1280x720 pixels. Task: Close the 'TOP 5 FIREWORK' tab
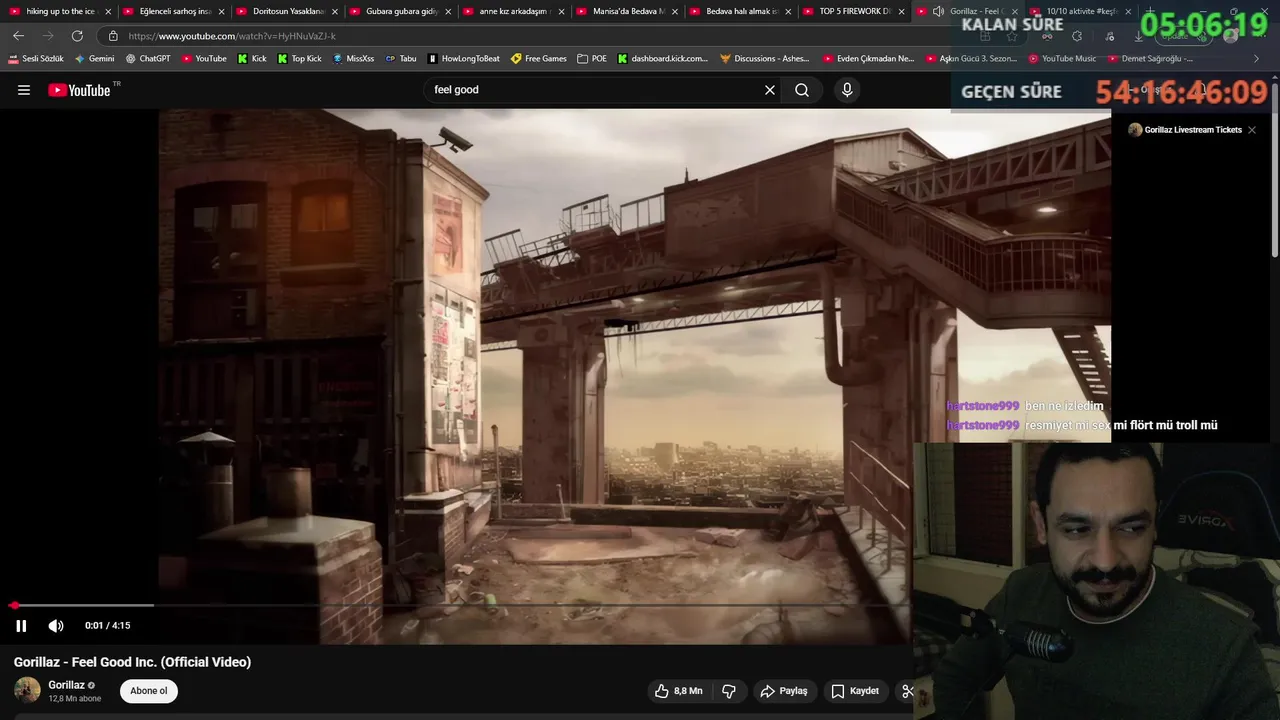click(x=901, y=12)
